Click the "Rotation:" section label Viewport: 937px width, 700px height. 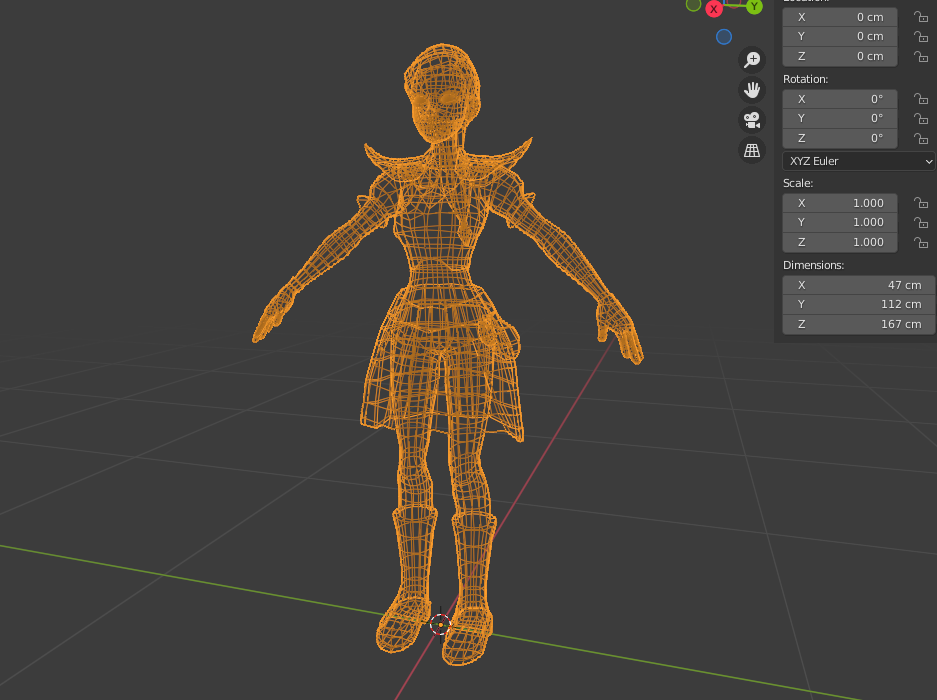pyautogui.click(x=806, y=80)
